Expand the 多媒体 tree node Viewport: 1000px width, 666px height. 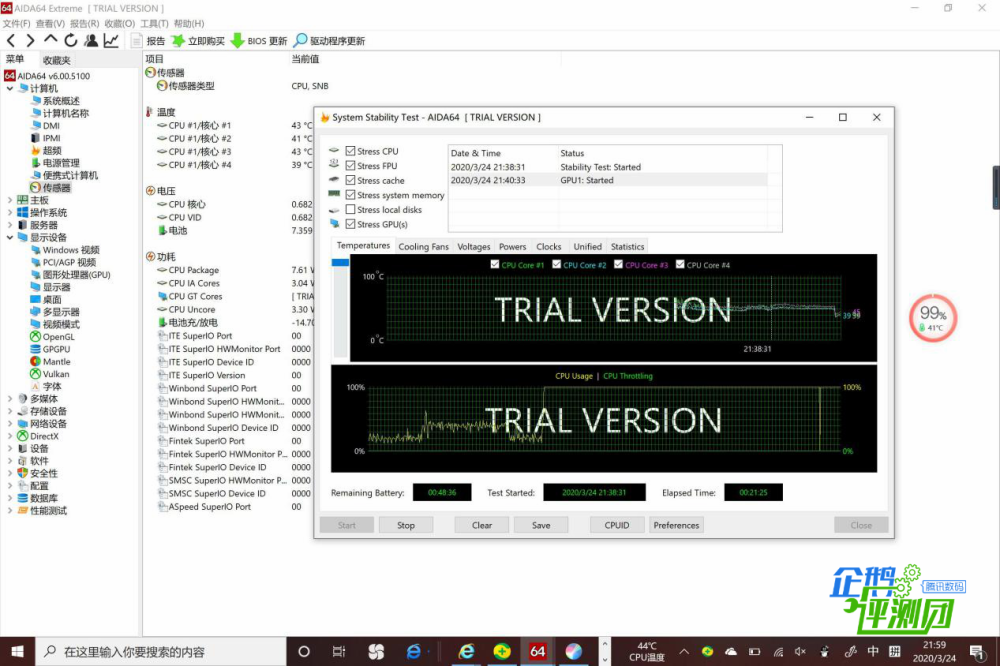coord(10,399)
